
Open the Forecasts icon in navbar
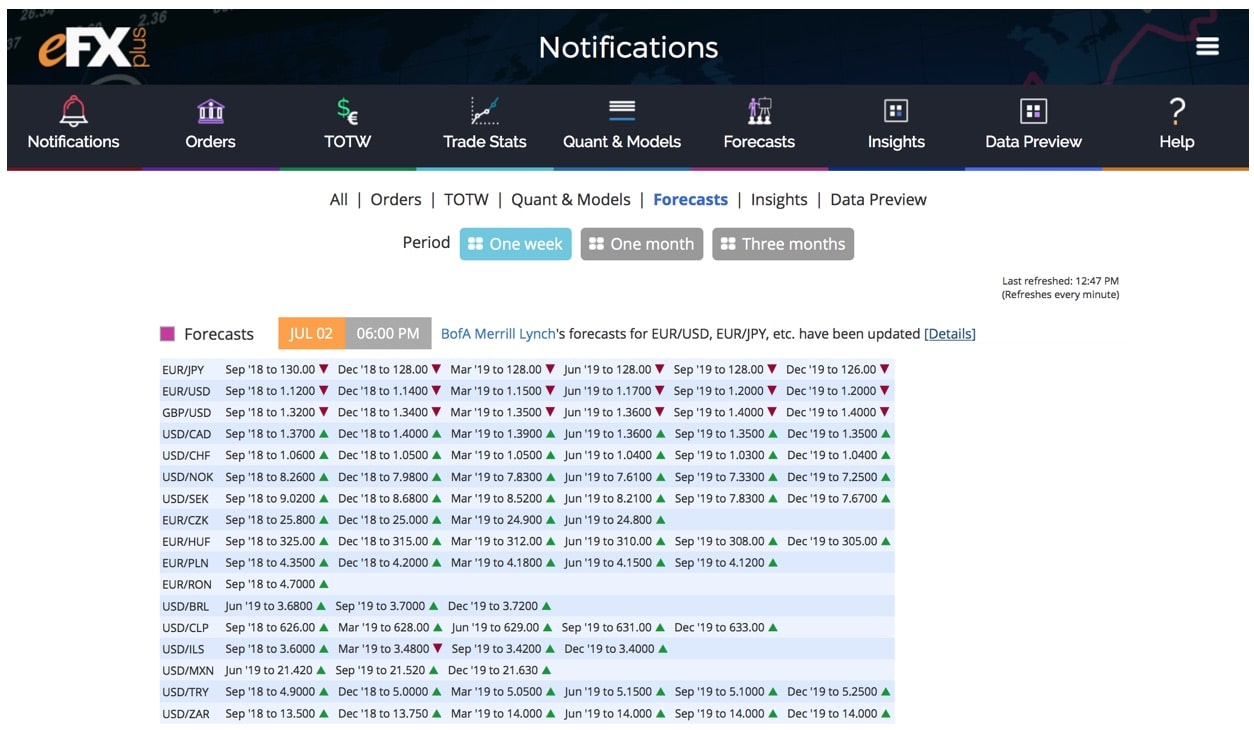[x=759, y=111]
